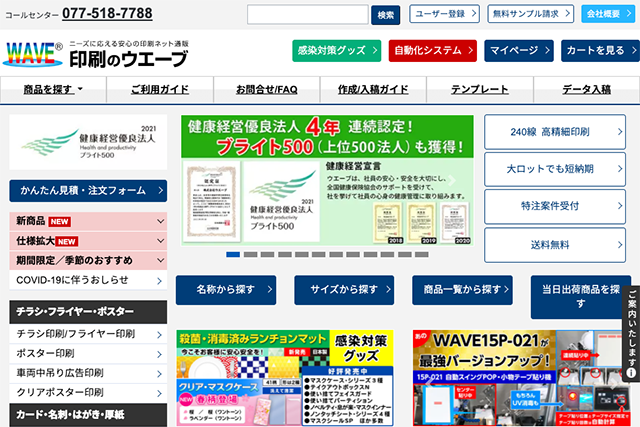The image size is (640, 427).
Task: Open 自動化システム page
Action: coord(433,51)
